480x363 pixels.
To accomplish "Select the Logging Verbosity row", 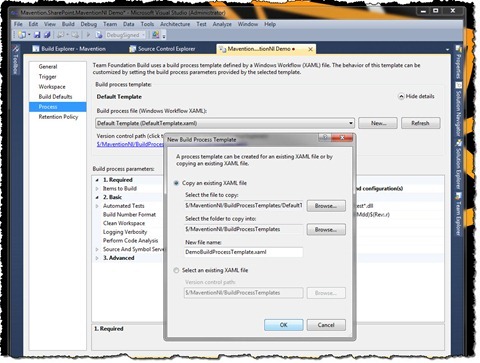I will [x=125, y=232].
